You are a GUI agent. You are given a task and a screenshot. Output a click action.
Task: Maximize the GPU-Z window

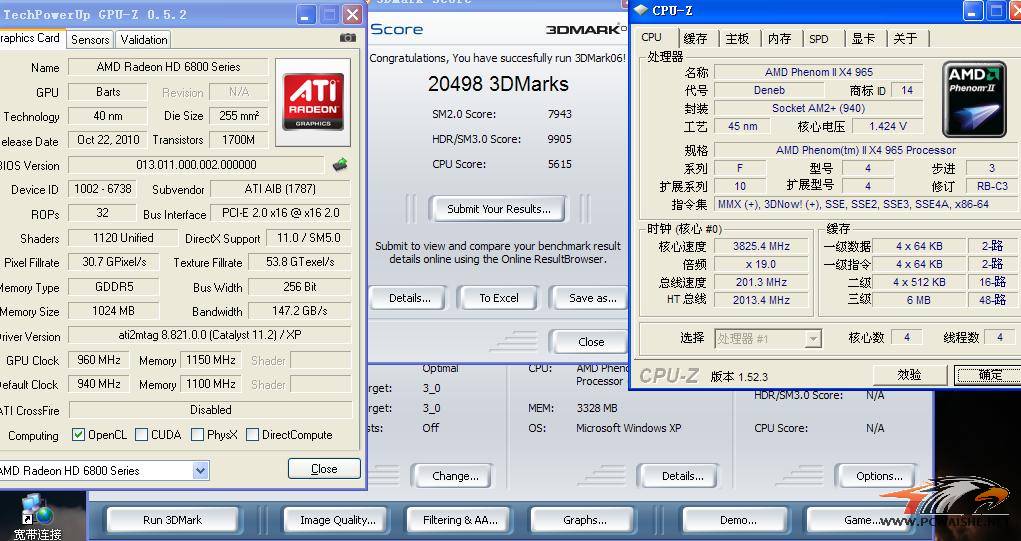pyautogui.click(x=329, y=14)
